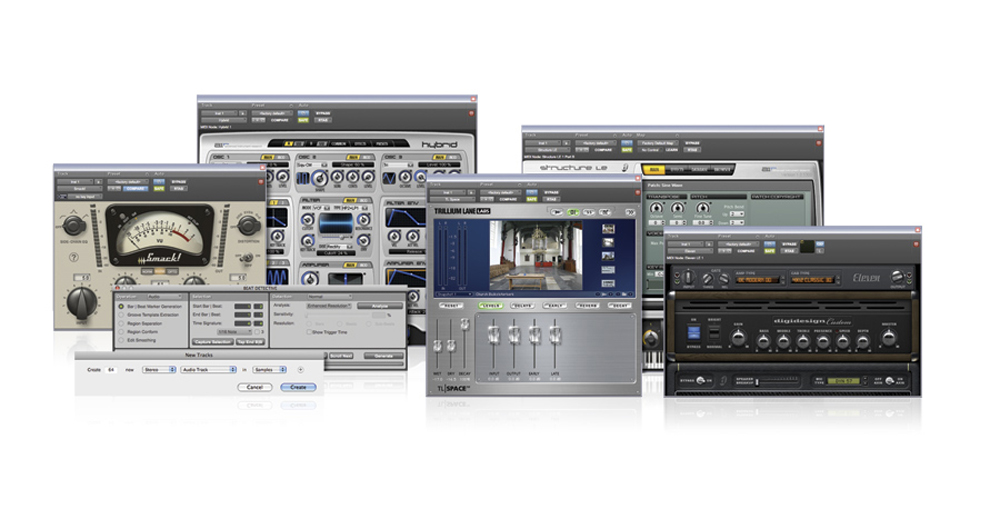The width and height of the screenshot is (1000, 509).
Task: Click the Eleven amp Gain knob
Action: (738, 338)
